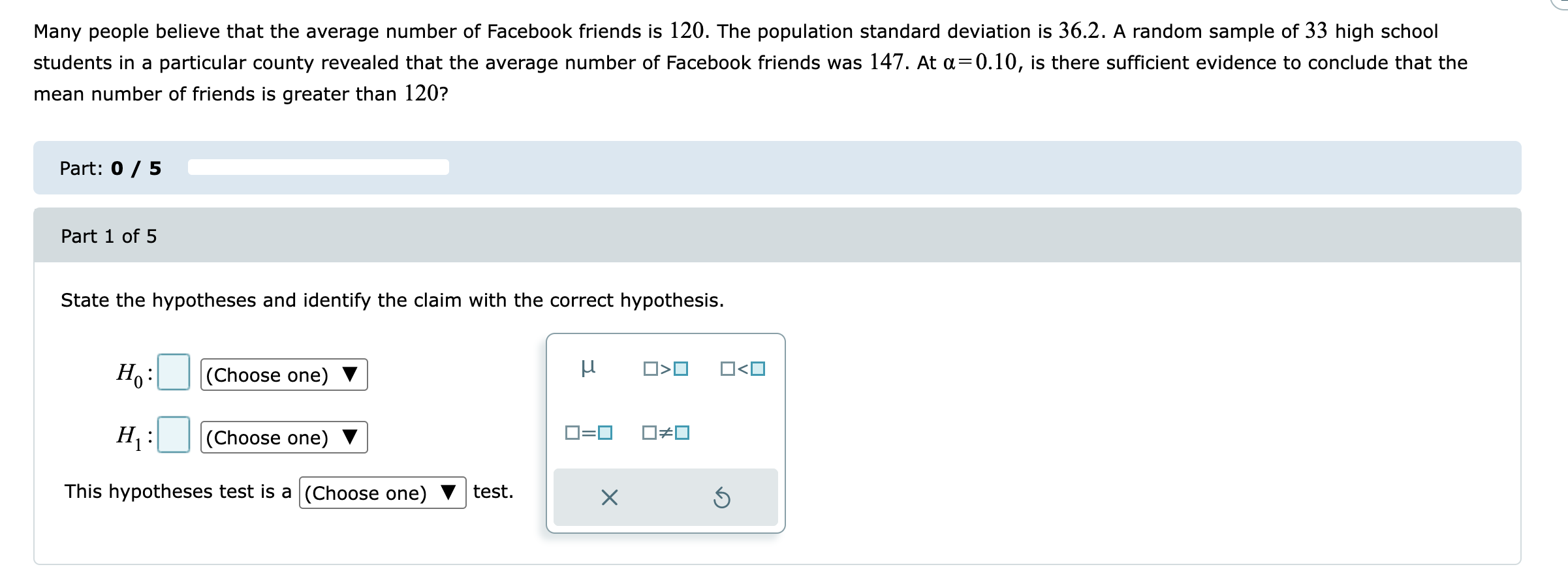Open the hypotheses test type dropdown

click(x=382, y=493)
